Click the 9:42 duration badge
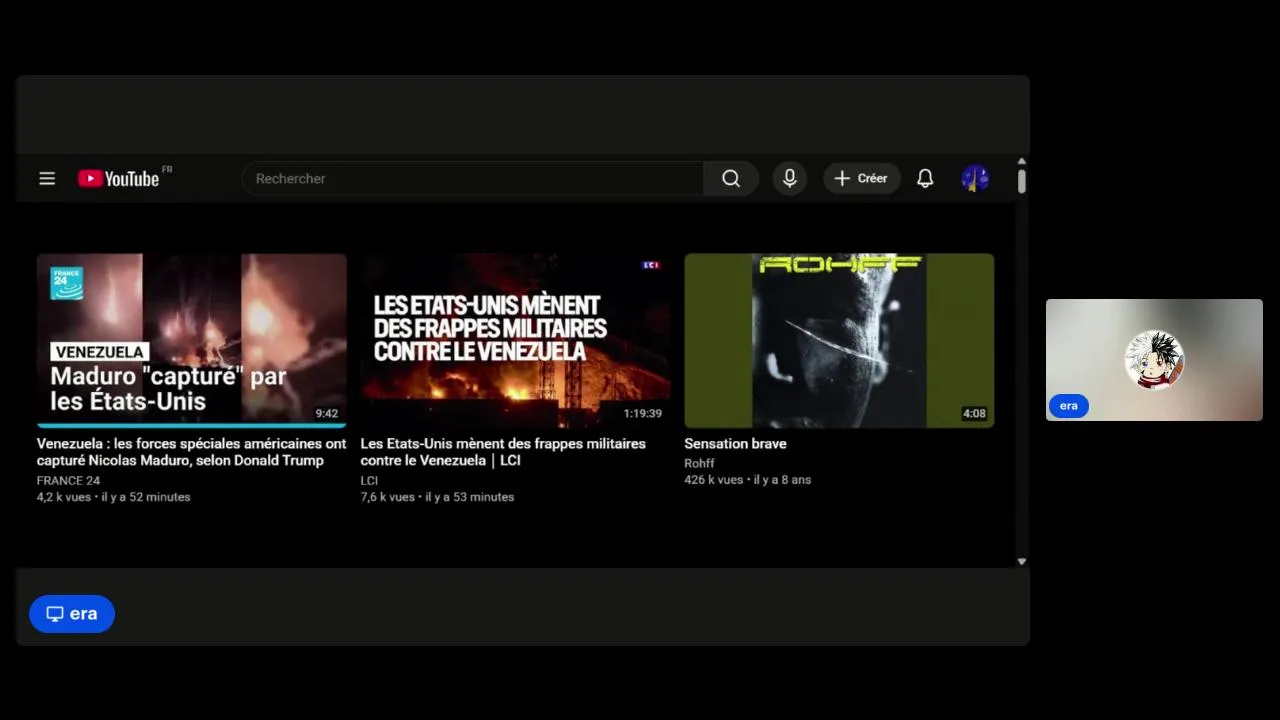Image resolution: width=1280 pixels, height=720 pixels. [327, 413]
